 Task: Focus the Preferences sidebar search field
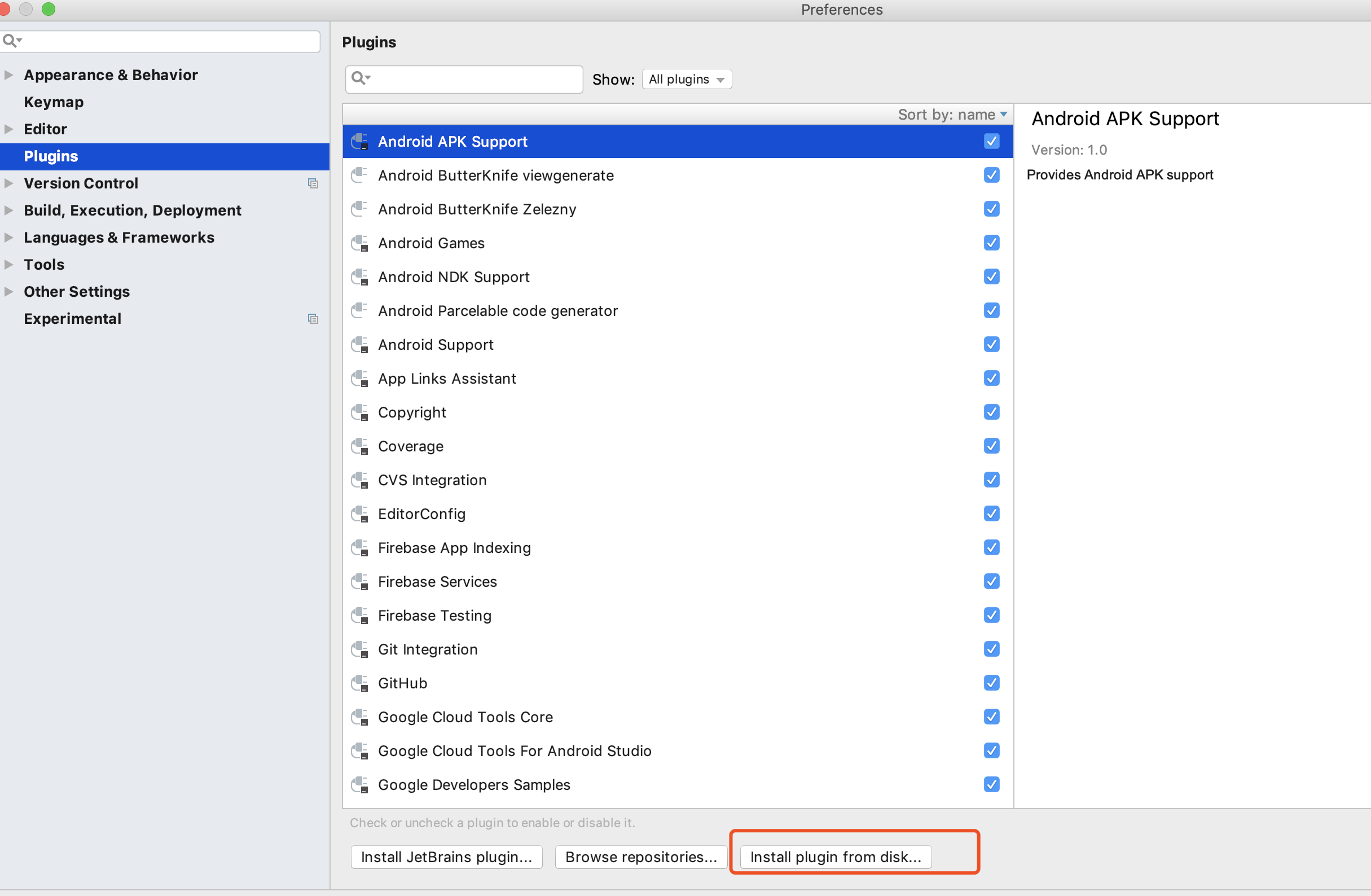click(x=167, y=42)
